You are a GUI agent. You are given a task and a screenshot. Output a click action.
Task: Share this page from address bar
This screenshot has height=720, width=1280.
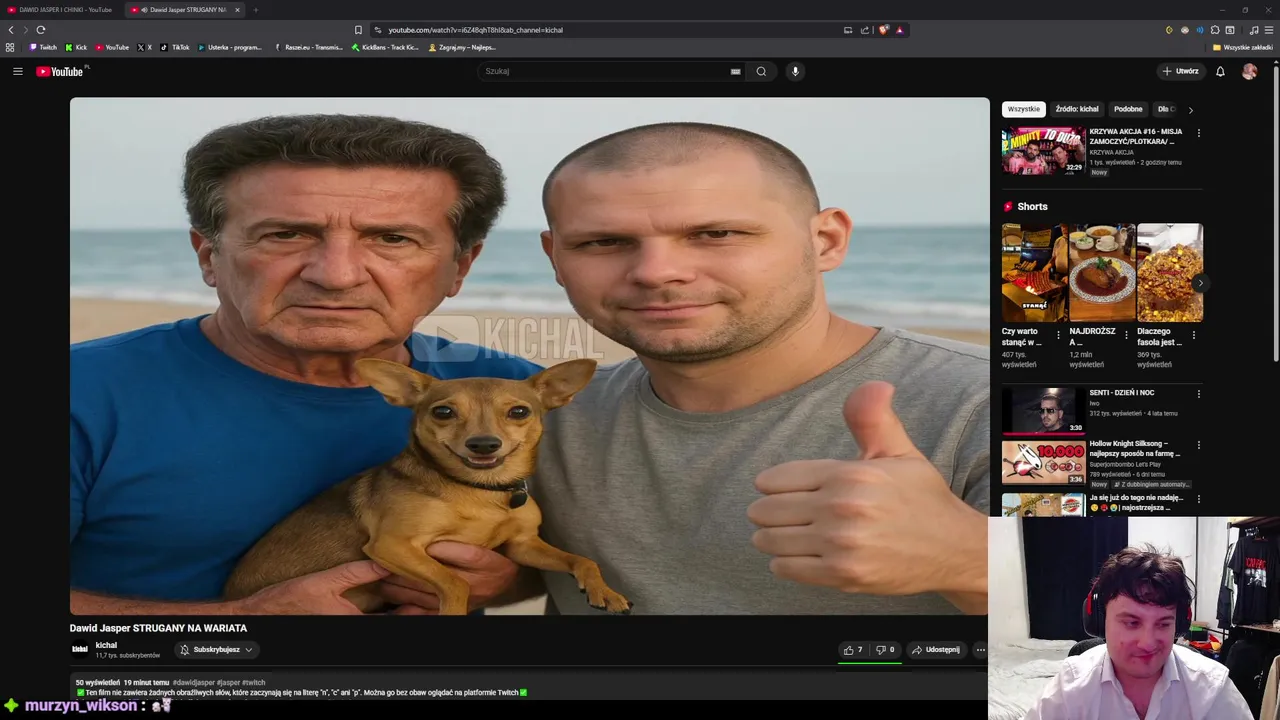tap(865, 30)
